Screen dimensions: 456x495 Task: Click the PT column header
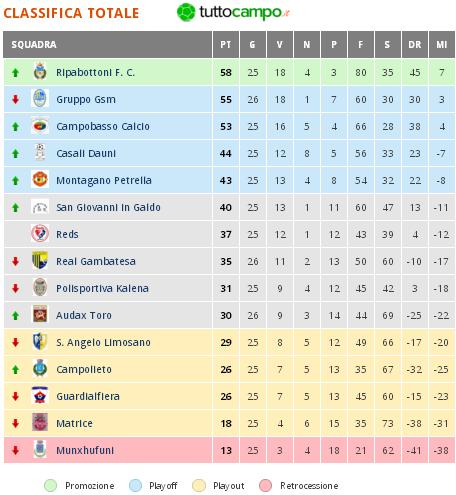[226, 45]
